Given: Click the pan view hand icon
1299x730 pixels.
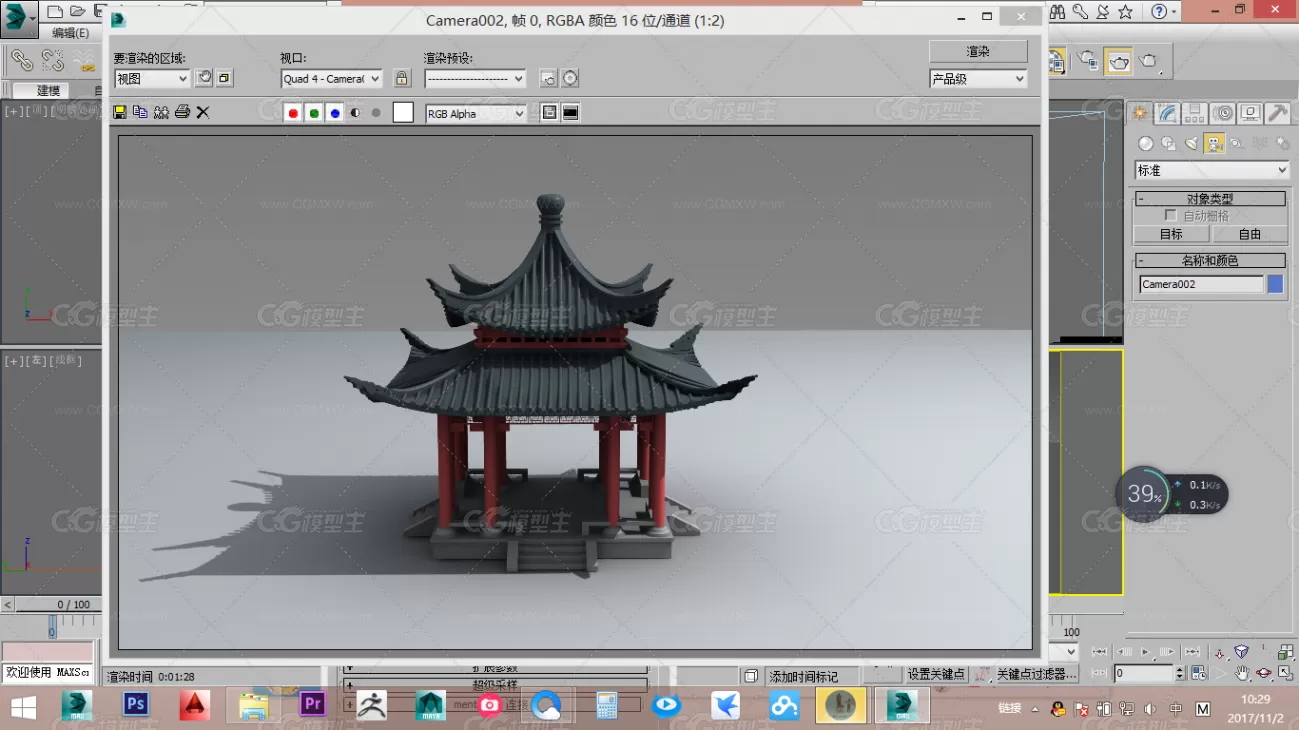Looking at the screenshot, I should (x=1241, y=673).
